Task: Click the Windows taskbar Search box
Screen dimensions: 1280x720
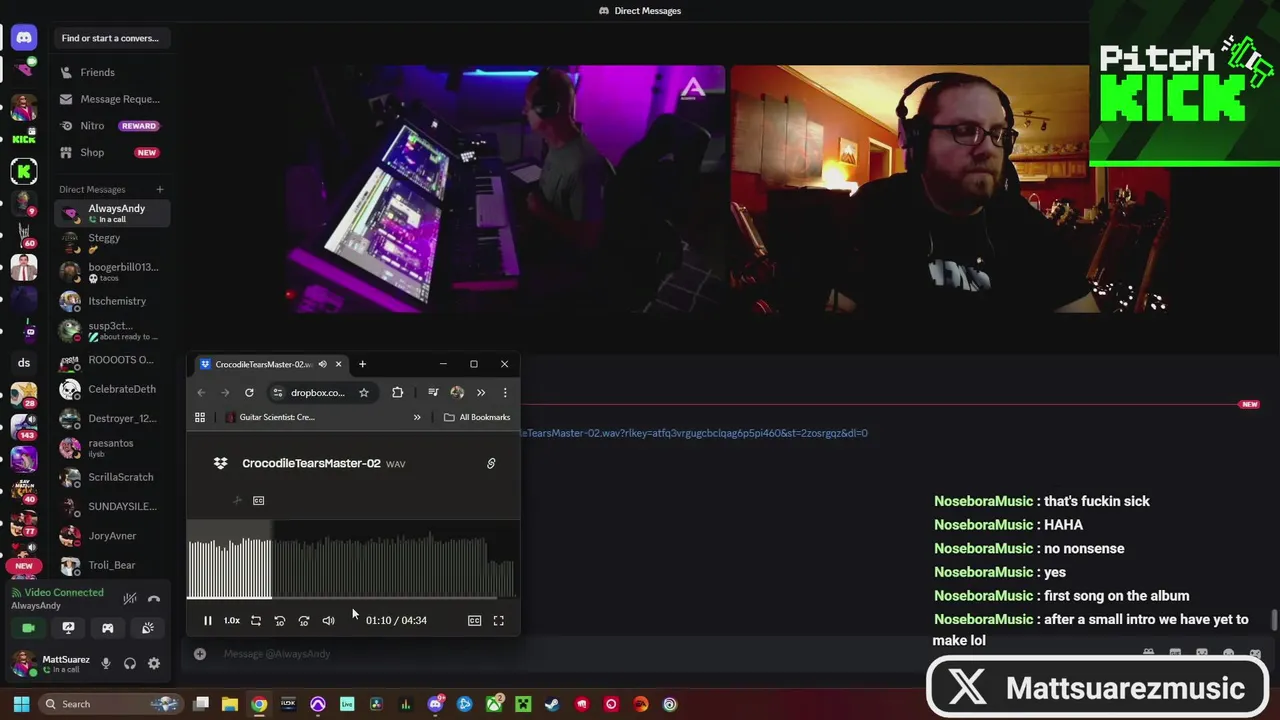Action: pyautogui.click(x=110, y=704)
